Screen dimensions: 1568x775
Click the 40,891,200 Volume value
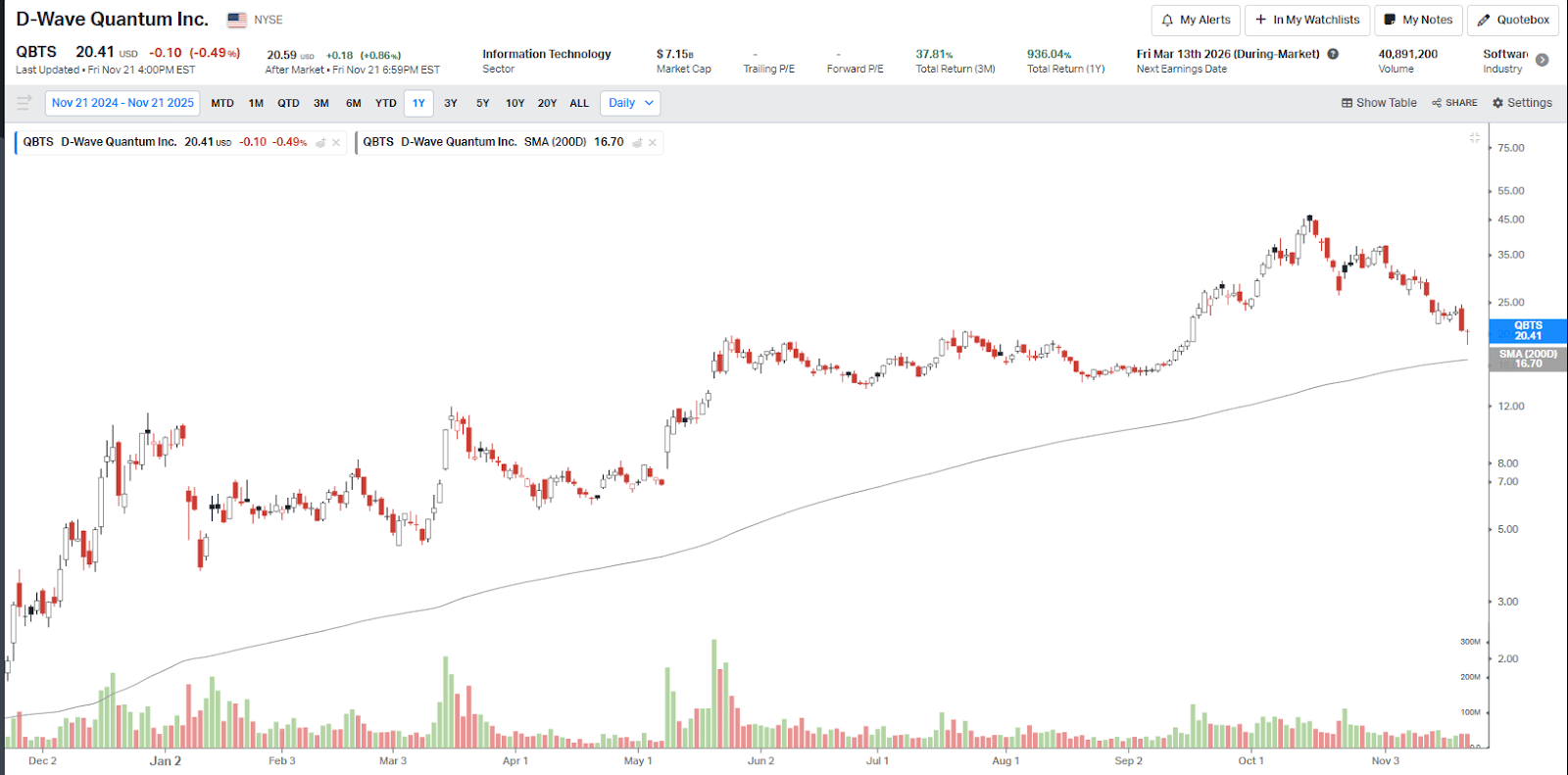pyautogui.click(x=1407, y=54)
